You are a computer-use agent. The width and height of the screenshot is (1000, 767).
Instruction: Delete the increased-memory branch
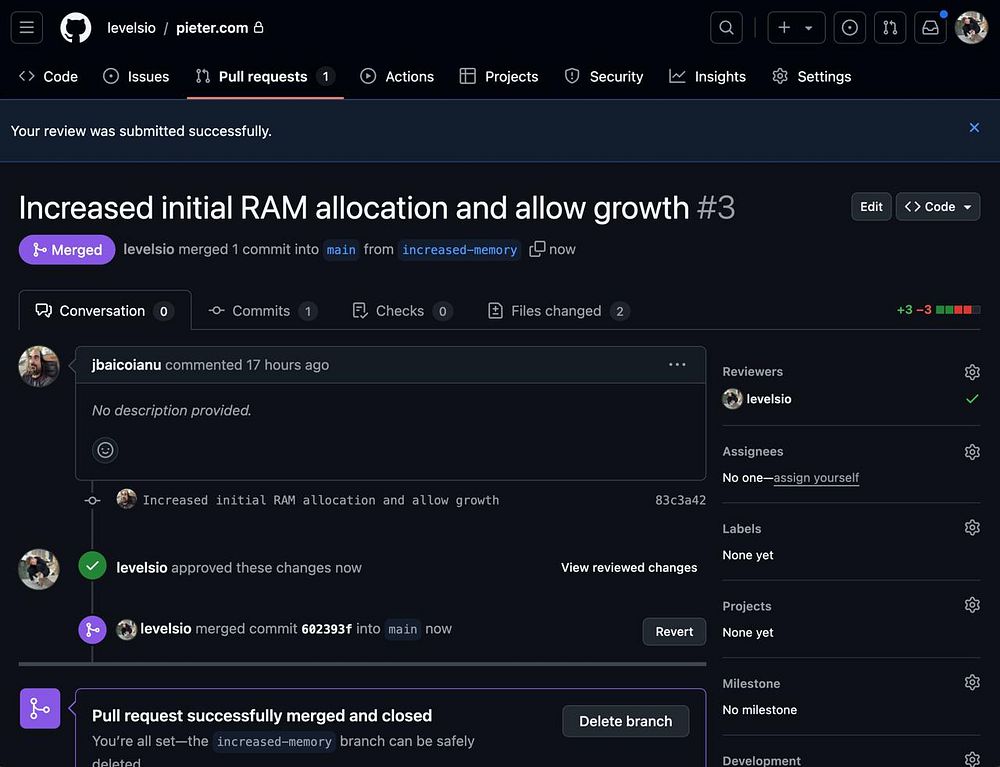(x=626, y=721)
